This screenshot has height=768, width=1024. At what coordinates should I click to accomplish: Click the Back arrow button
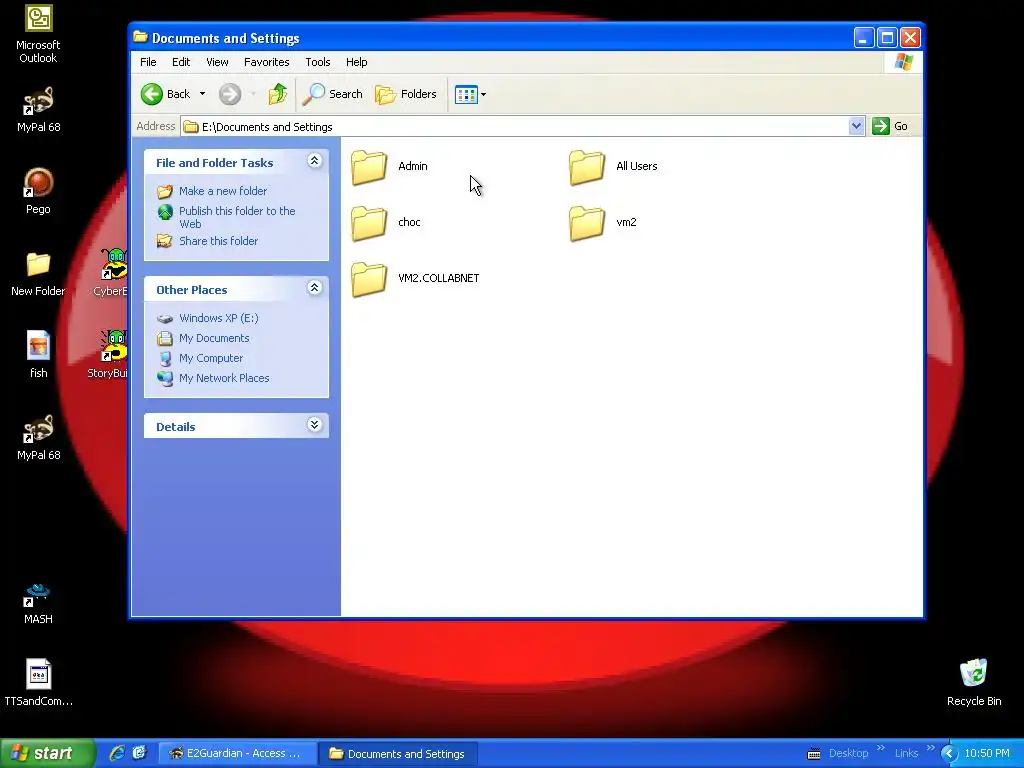coord(152,94)
